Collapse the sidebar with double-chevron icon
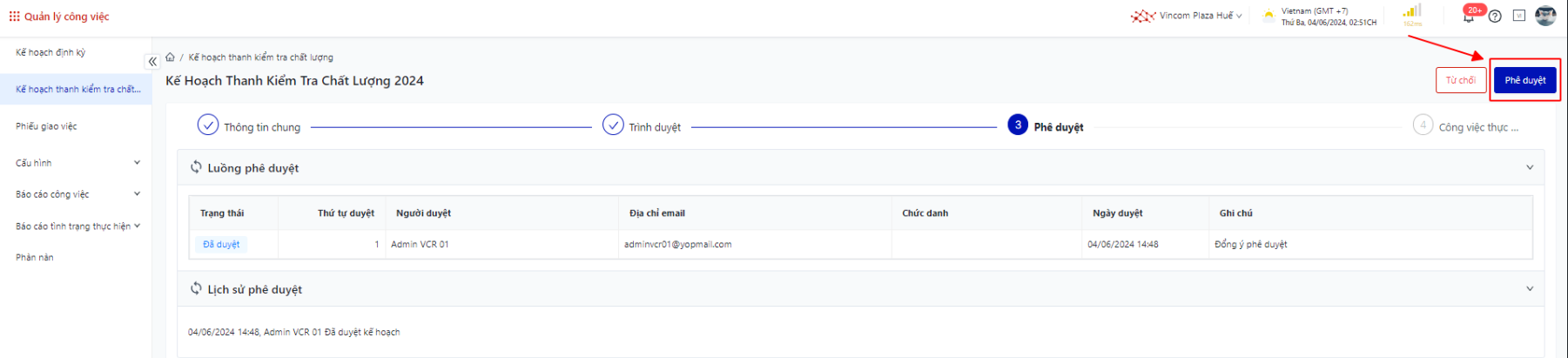 click(152, 62)
